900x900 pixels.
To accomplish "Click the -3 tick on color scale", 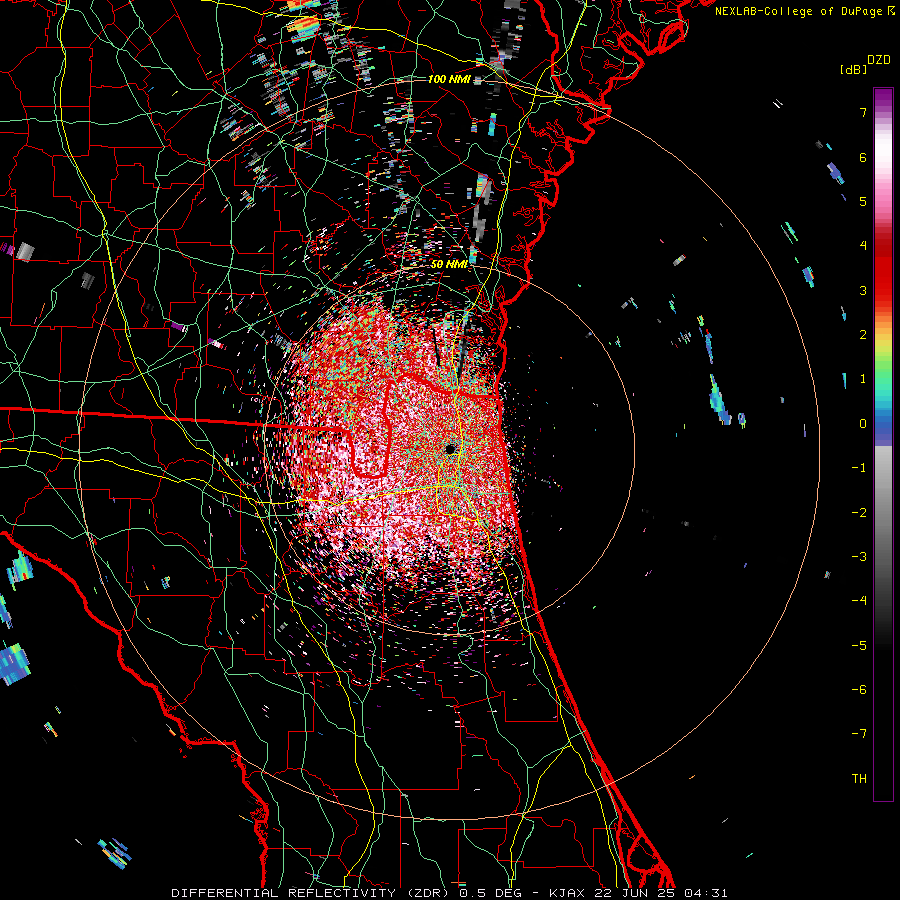I will [859, 557].
